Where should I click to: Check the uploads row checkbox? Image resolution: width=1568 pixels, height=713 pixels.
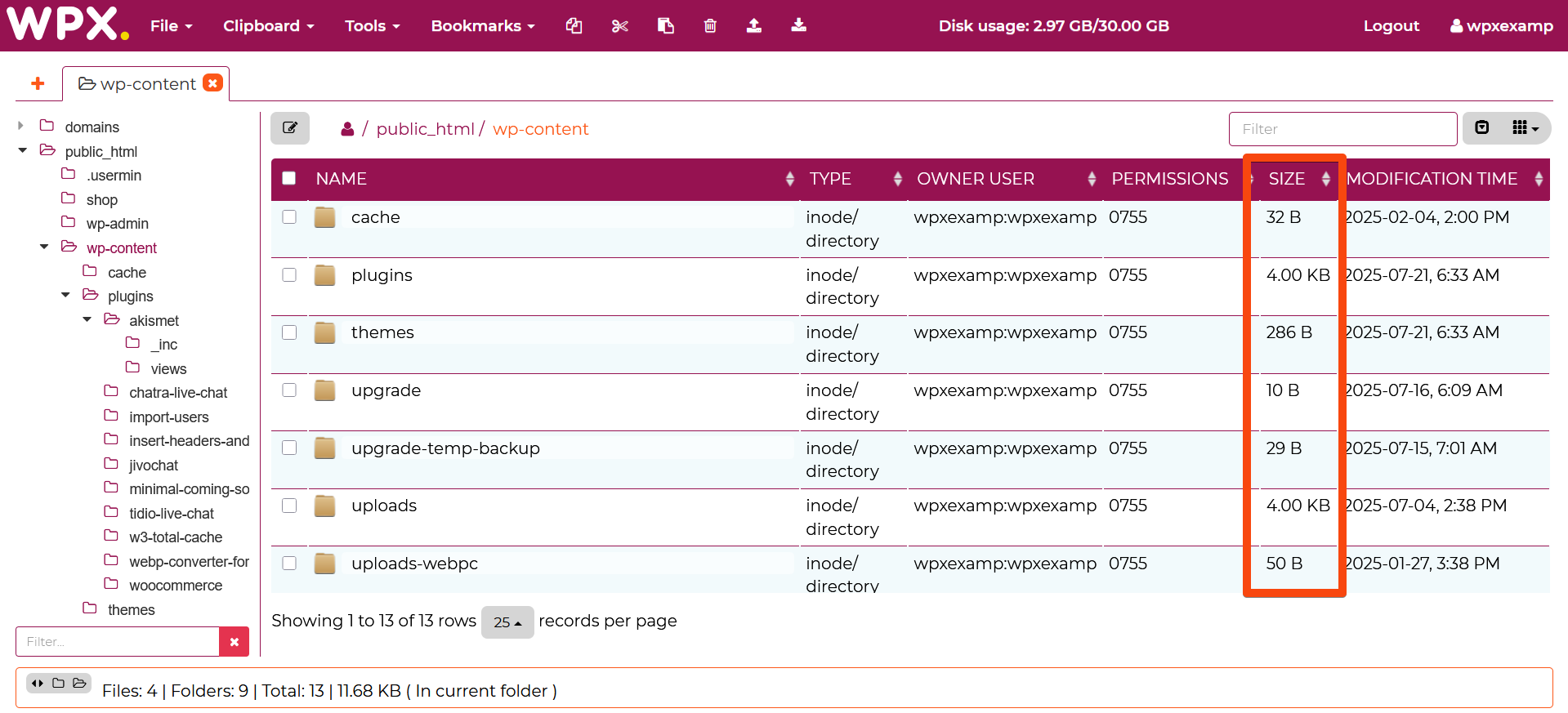point(289,506)
